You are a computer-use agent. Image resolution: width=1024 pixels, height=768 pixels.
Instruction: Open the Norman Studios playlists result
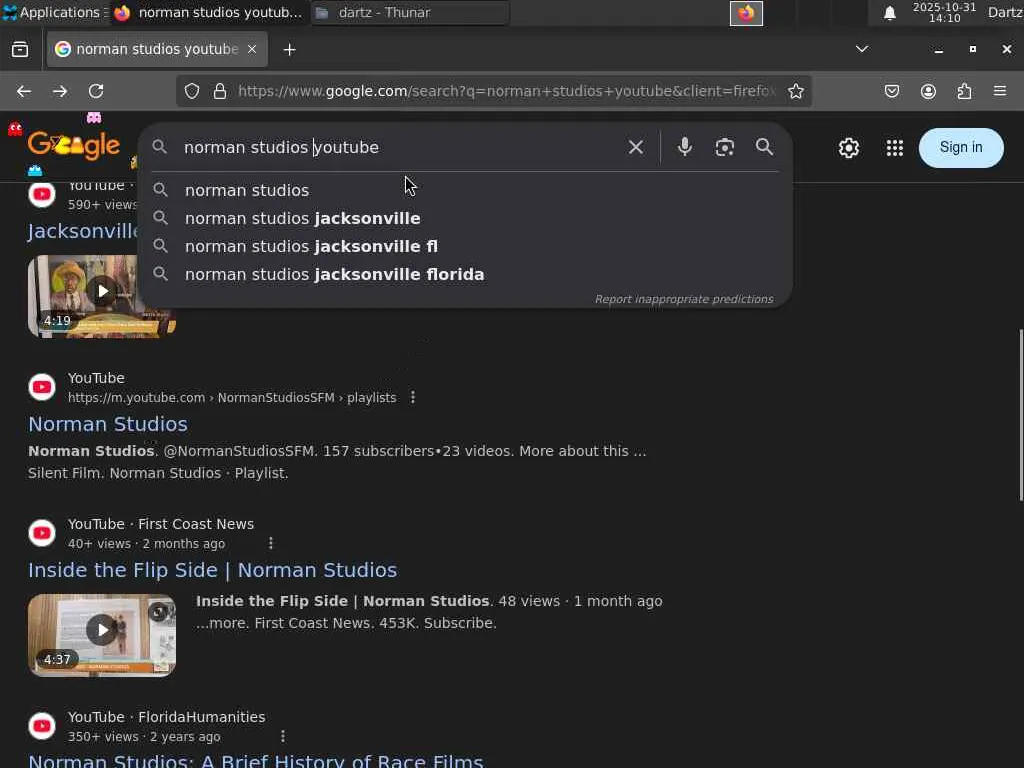coord(108,424)
